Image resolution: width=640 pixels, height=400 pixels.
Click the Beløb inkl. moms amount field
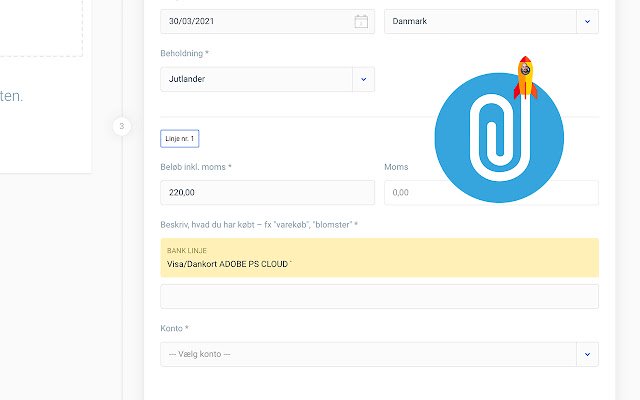[x=267, y=193]
